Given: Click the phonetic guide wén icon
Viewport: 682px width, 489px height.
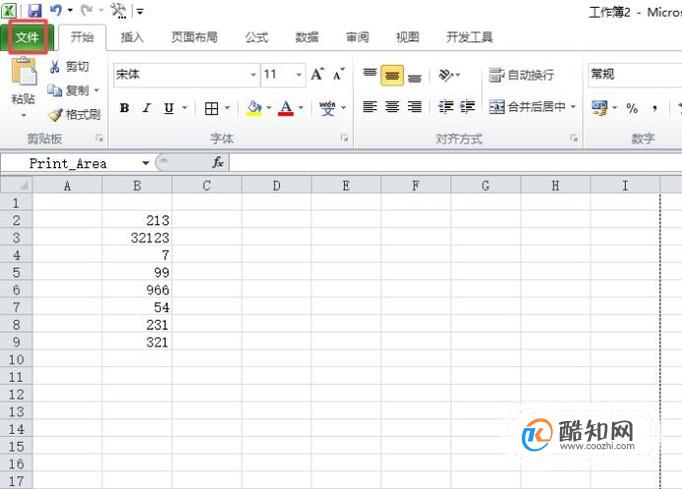Looking at the screenshot, I should [x=327, y=108].
